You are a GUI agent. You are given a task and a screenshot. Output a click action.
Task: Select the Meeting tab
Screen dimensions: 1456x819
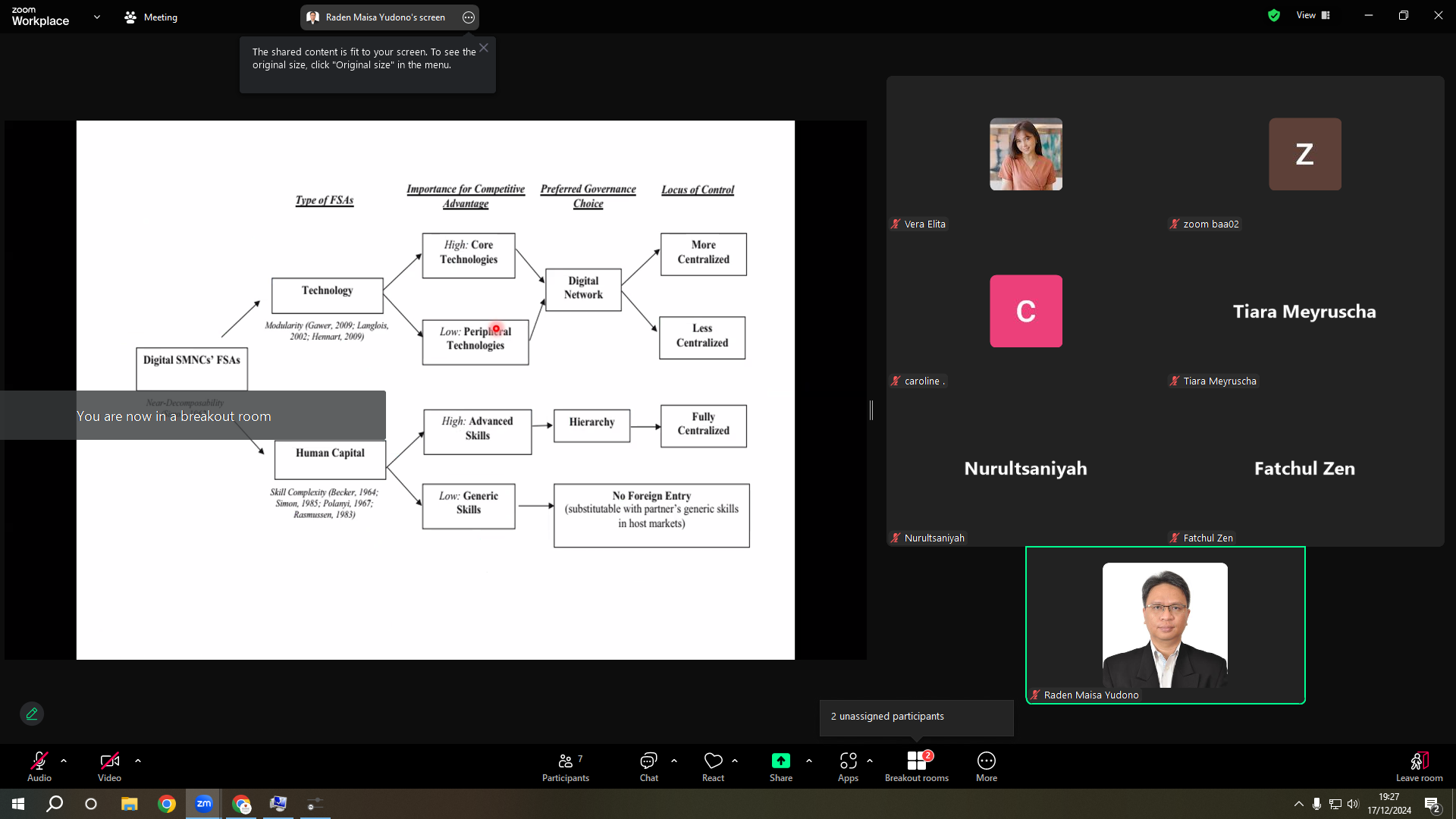[151, 17]
